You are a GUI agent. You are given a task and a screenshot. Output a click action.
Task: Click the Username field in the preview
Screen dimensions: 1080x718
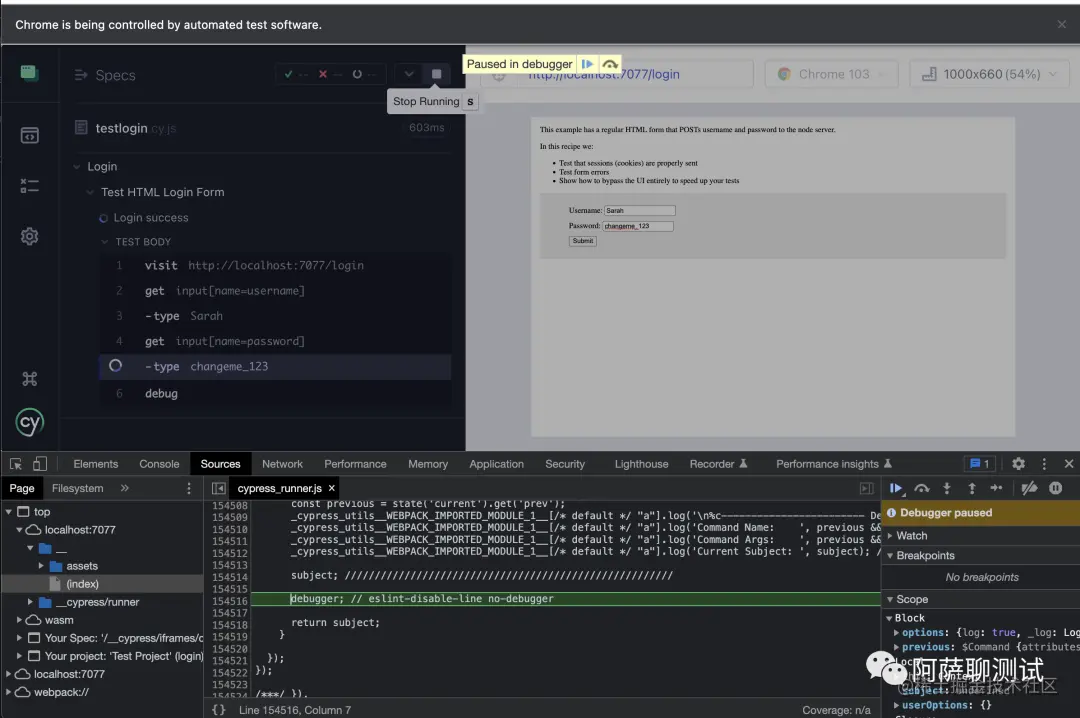click(639, 210)
